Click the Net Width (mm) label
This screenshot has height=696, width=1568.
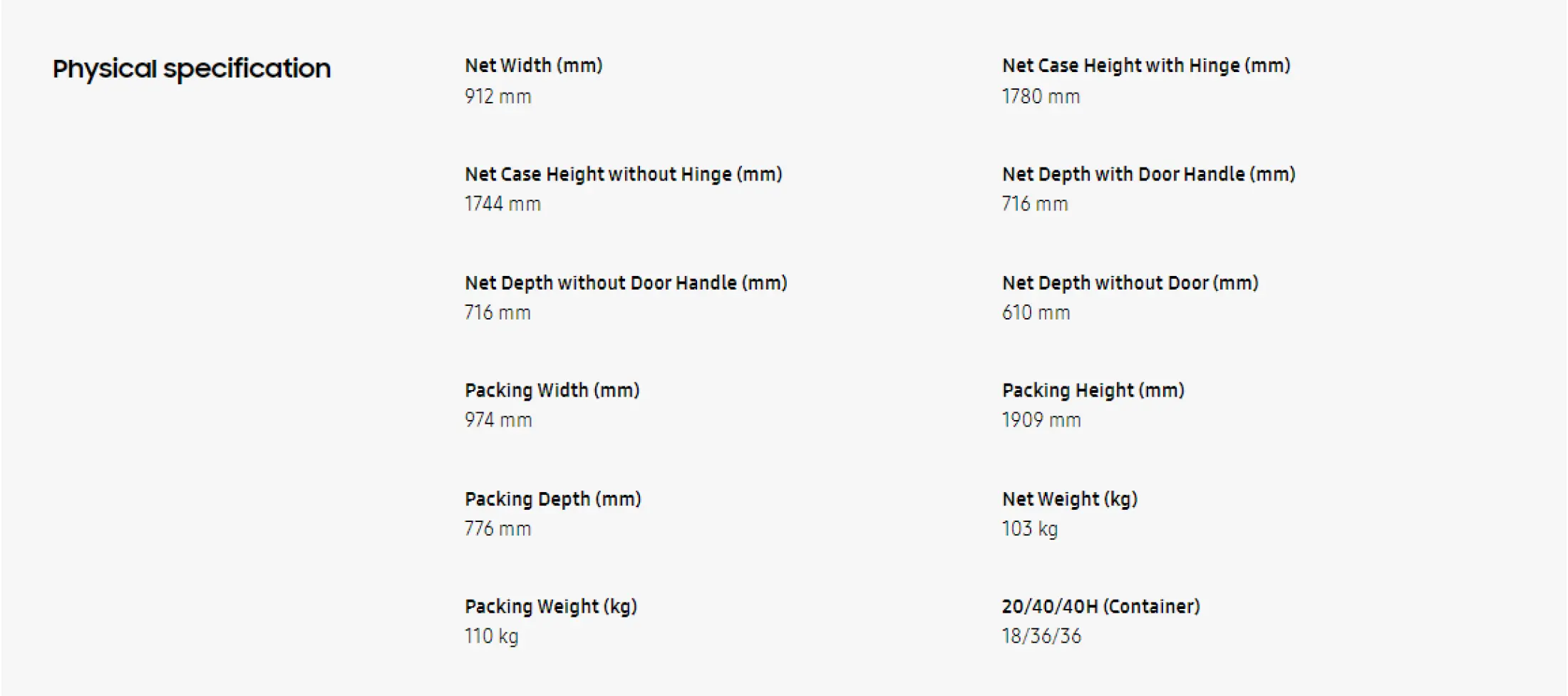click(x=533, y=66)
